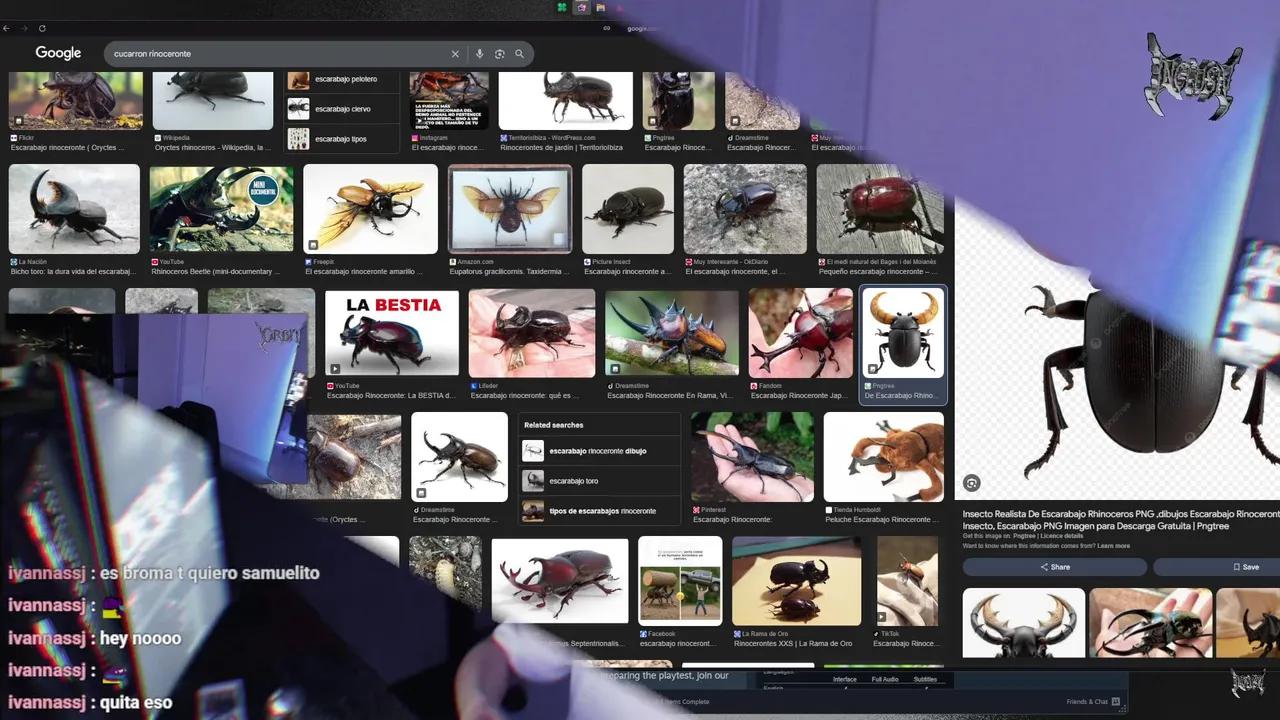The width and height of the screenshot is (1280, 720).
Task: Open search by image via Lens icon in search bar
Action: (x=500, y=54)
